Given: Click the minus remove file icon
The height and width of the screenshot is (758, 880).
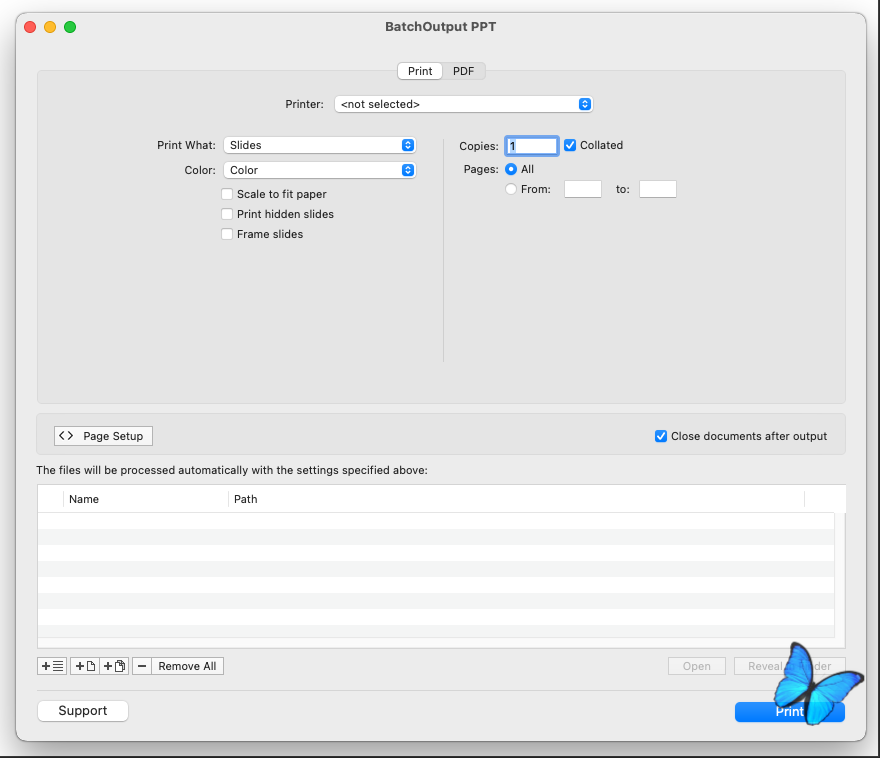Looking at the screenshot, I should click(142, 666).
